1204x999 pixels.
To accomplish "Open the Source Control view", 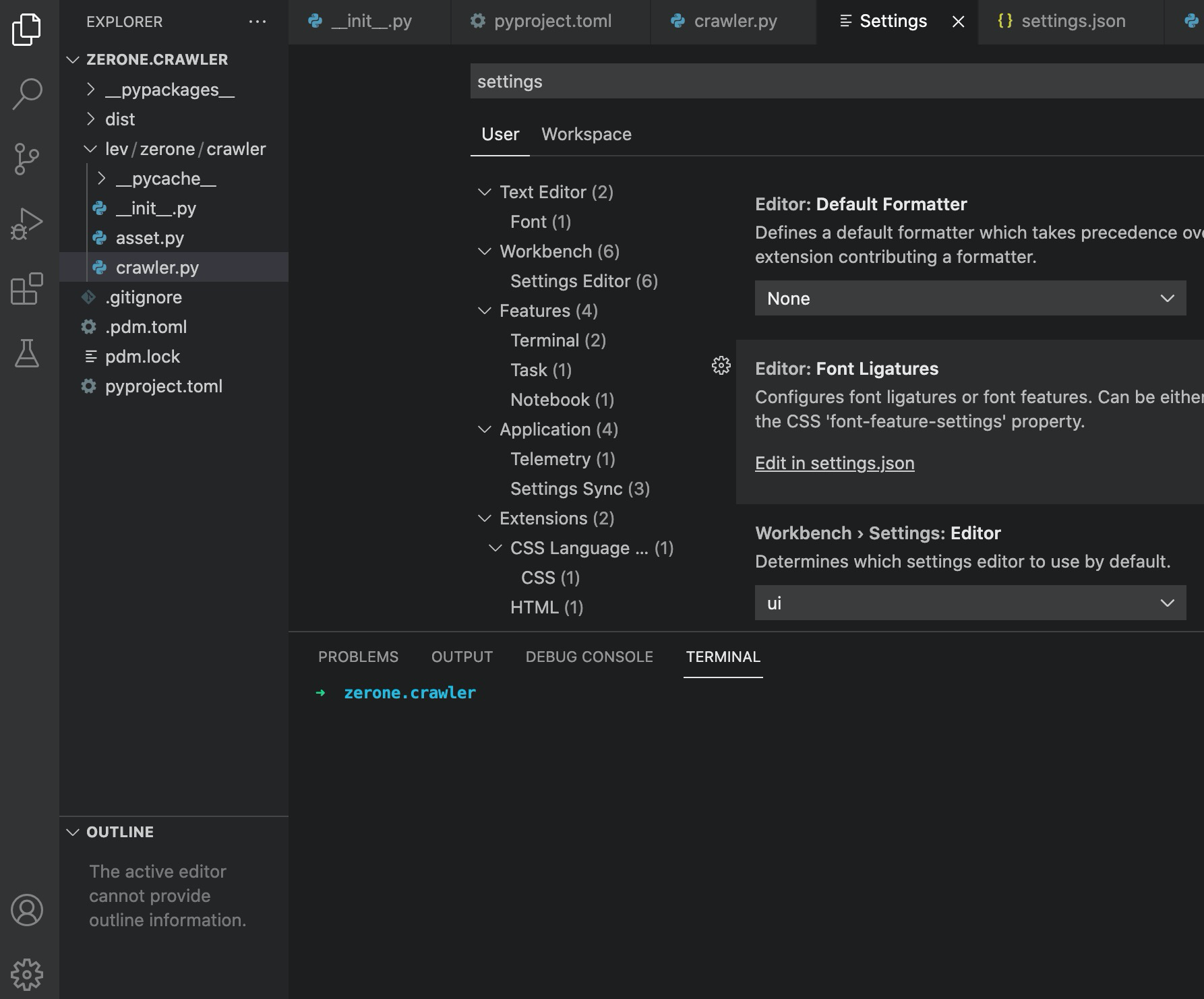I will click(x=27, y=159).
